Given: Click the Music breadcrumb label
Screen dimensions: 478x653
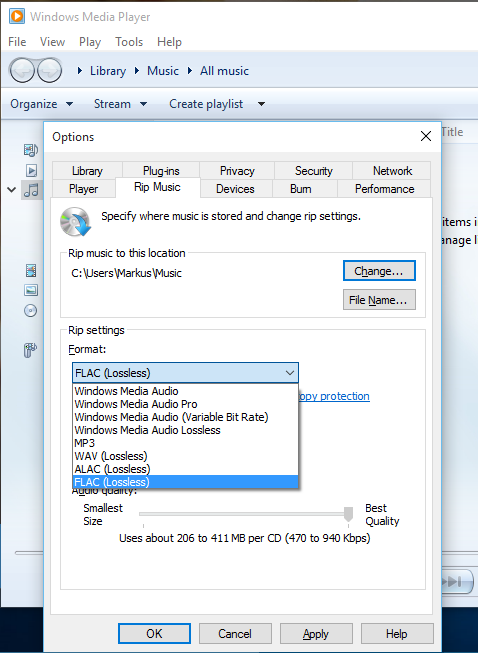Looking at the screenshot, I should click(x=163, y=71).
